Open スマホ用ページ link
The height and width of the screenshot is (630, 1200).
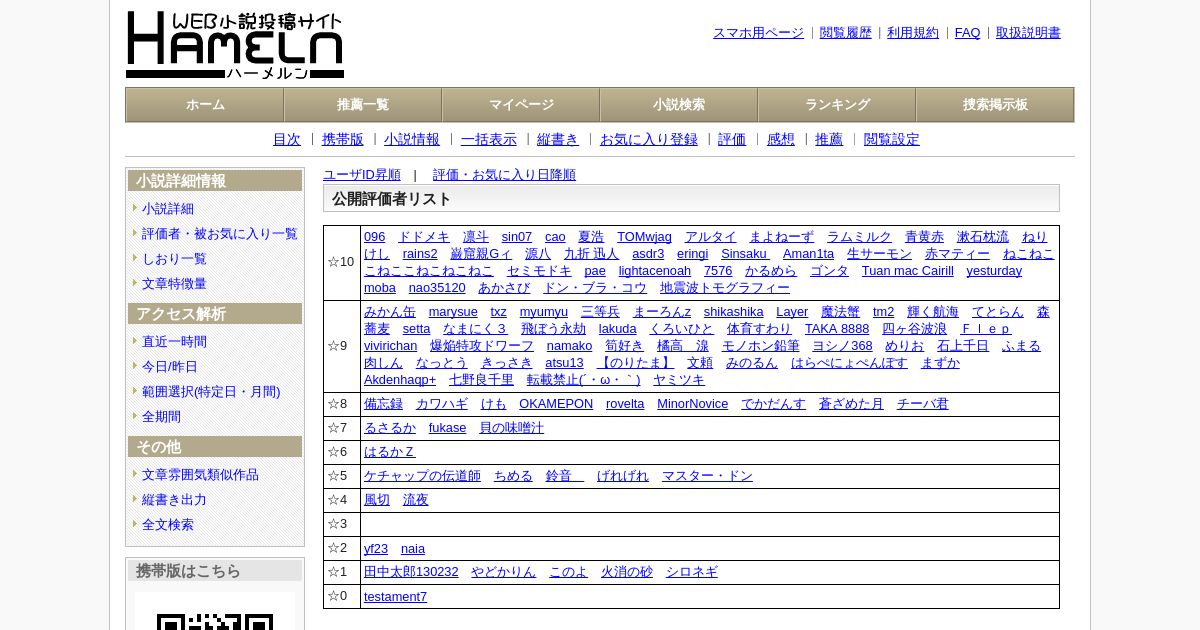[x=758, y=33]
